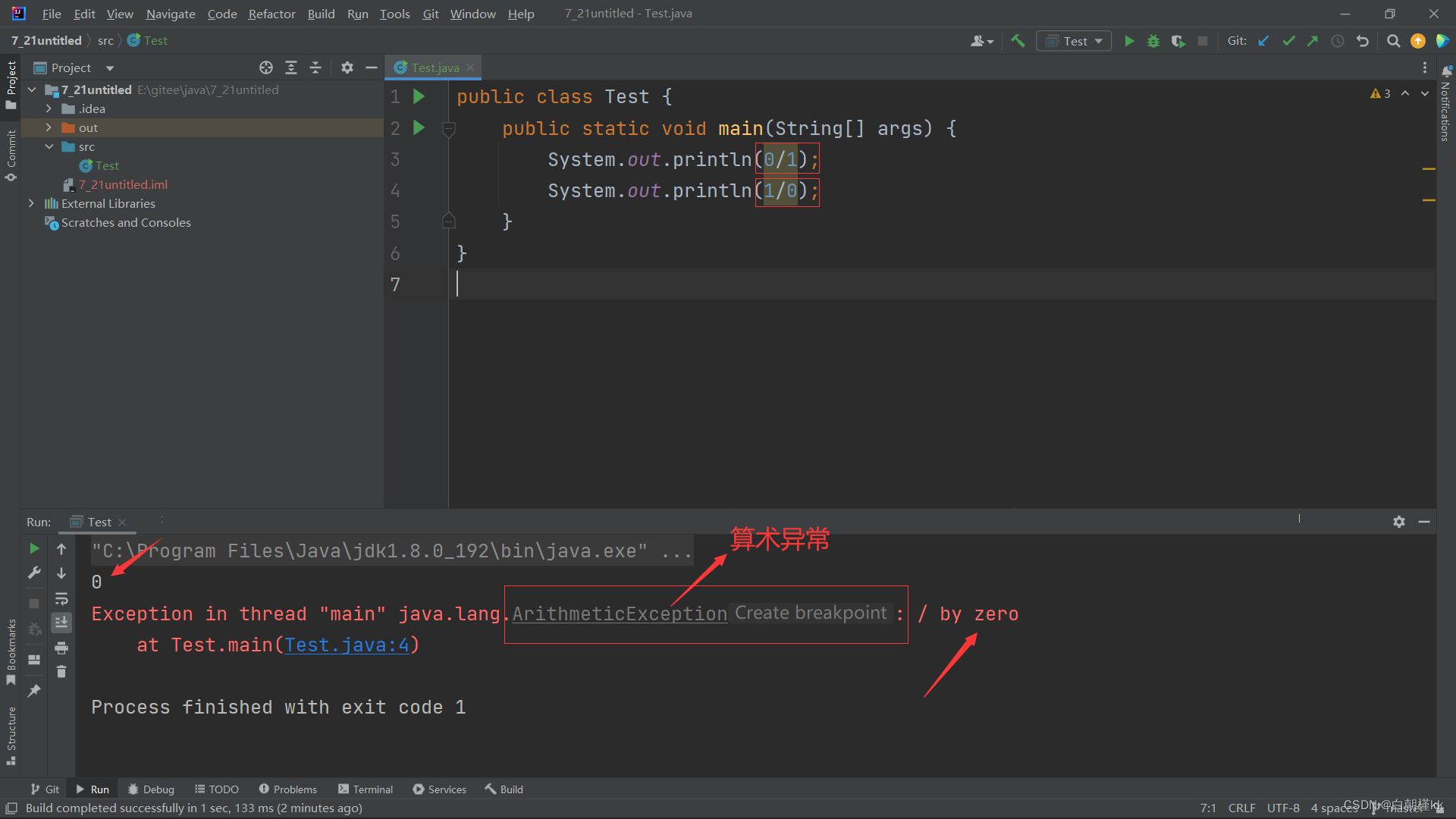Click the warnings count indicator in editor

tap(1380, 93)
